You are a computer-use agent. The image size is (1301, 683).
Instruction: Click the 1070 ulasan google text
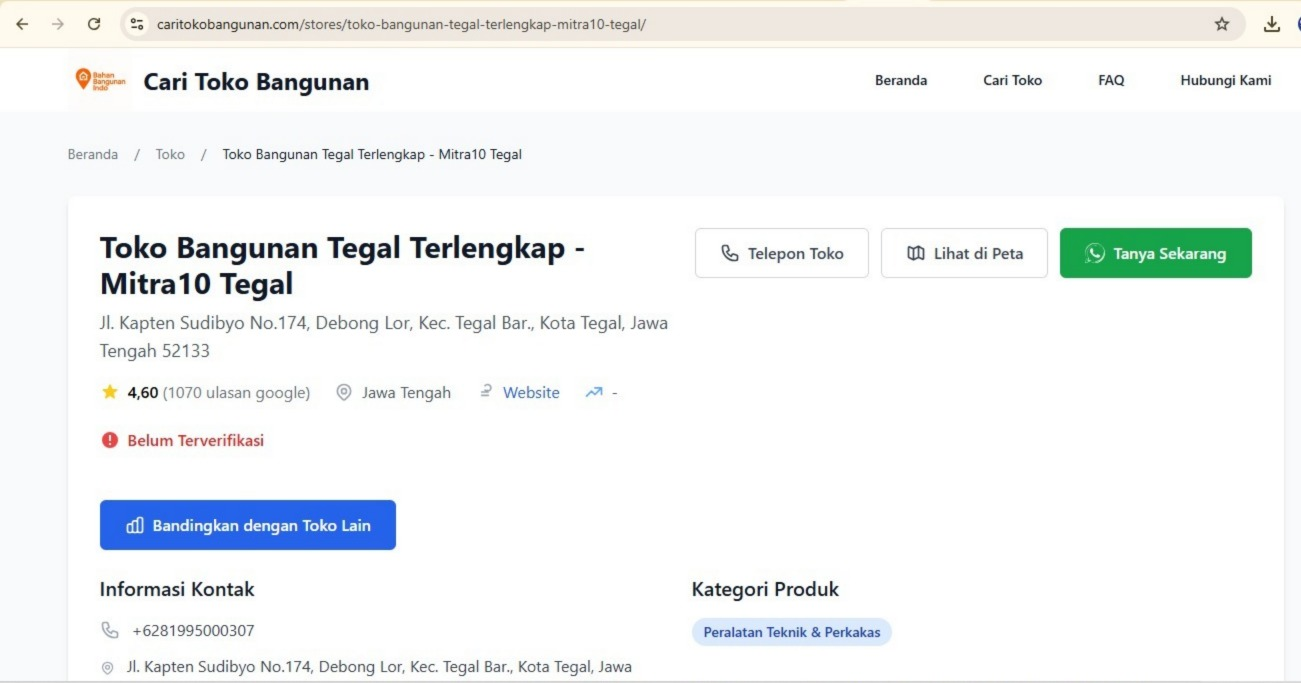(237, 392)
